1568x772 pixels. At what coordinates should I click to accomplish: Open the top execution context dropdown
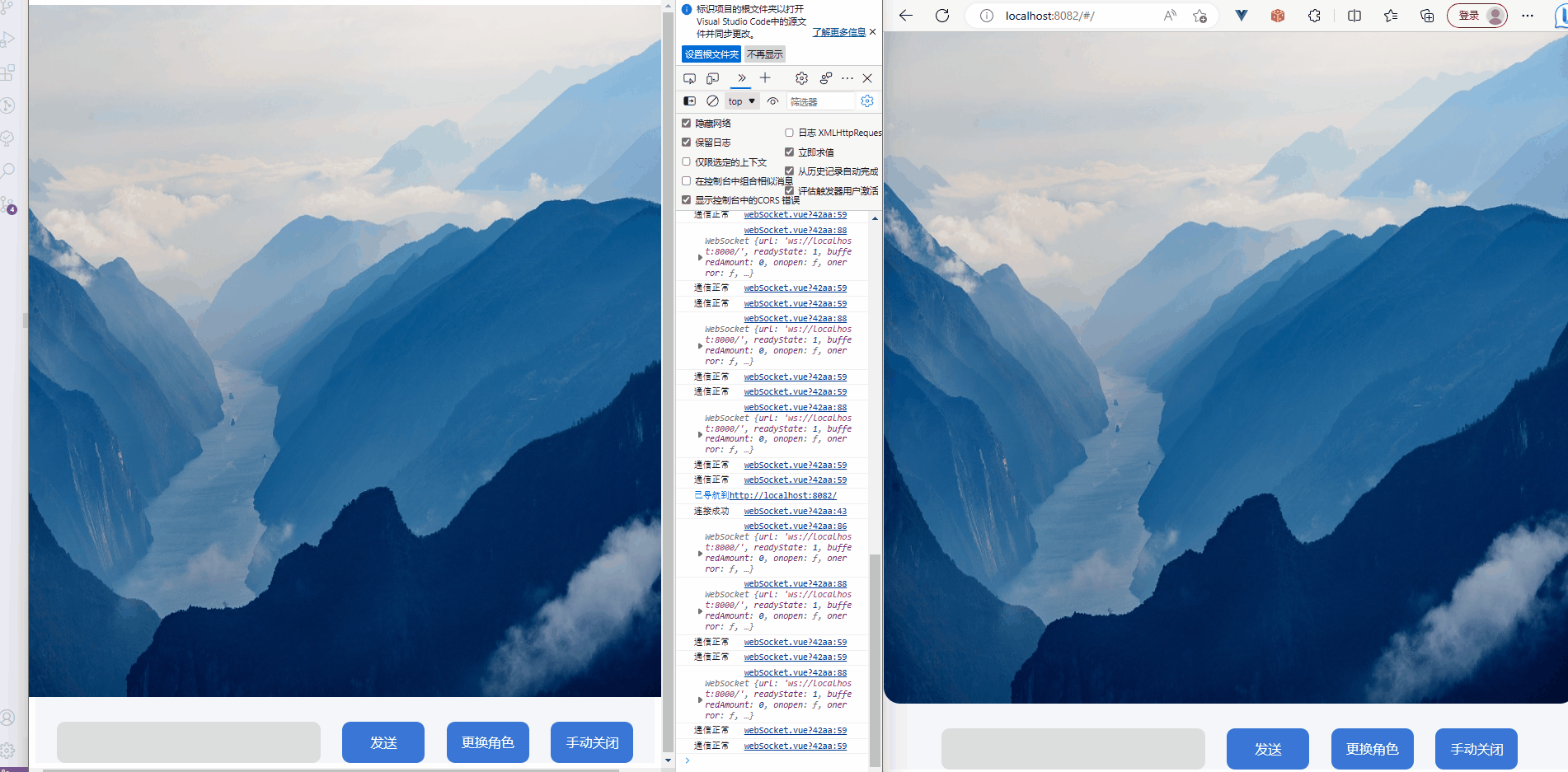pos(740,101)
